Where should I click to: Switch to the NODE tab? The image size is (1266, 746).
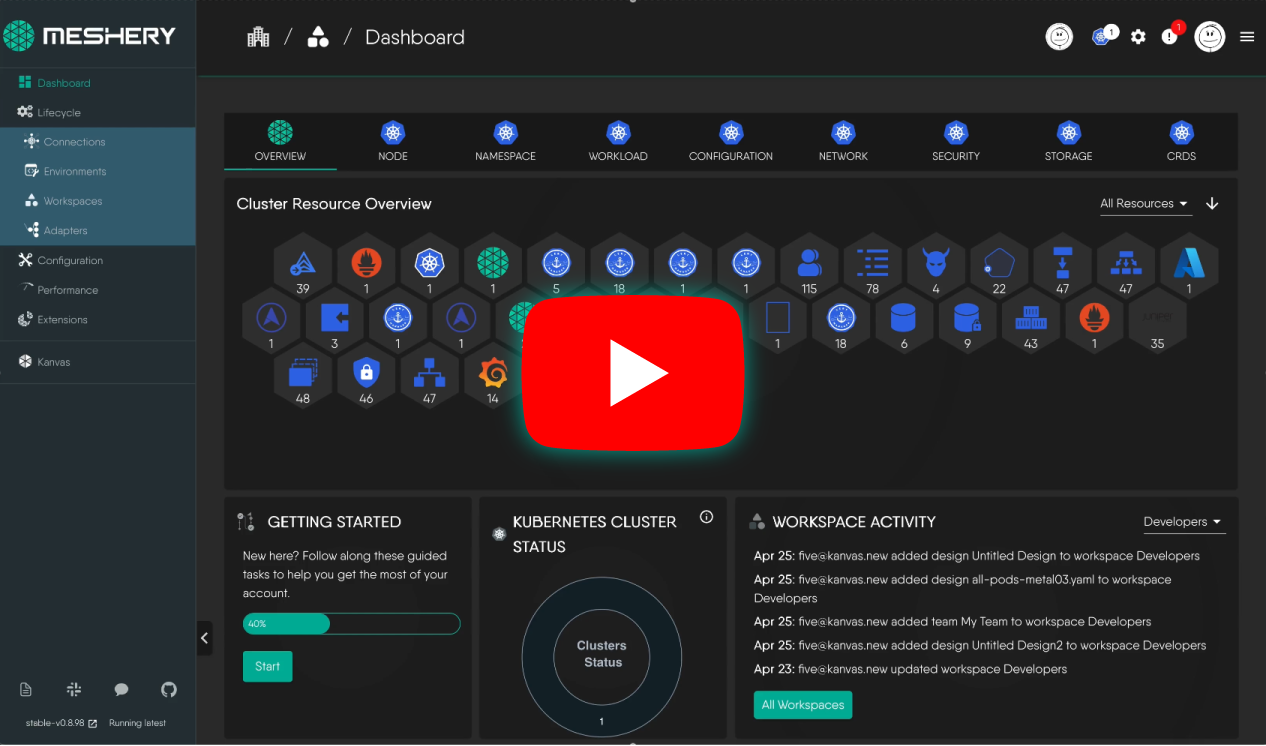392,141
